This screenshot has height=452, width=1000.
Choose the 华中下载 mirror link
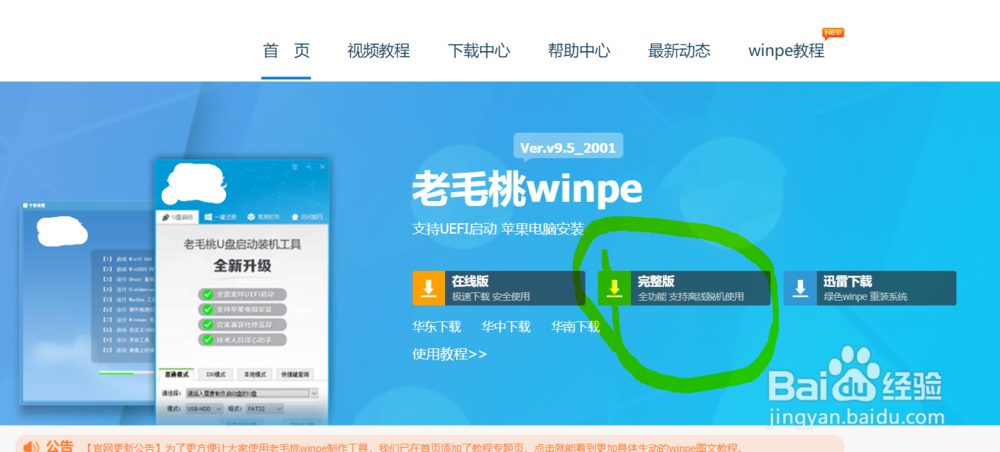point(506,327)
